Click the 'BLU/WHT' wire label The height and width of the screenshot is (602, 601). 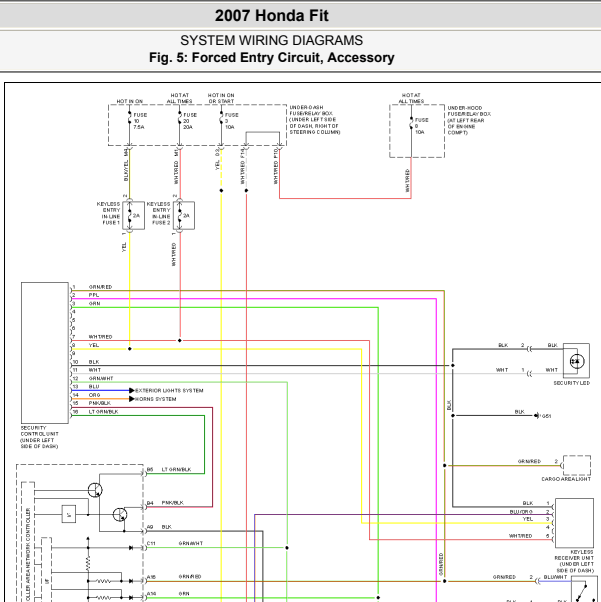pos(555,577)
